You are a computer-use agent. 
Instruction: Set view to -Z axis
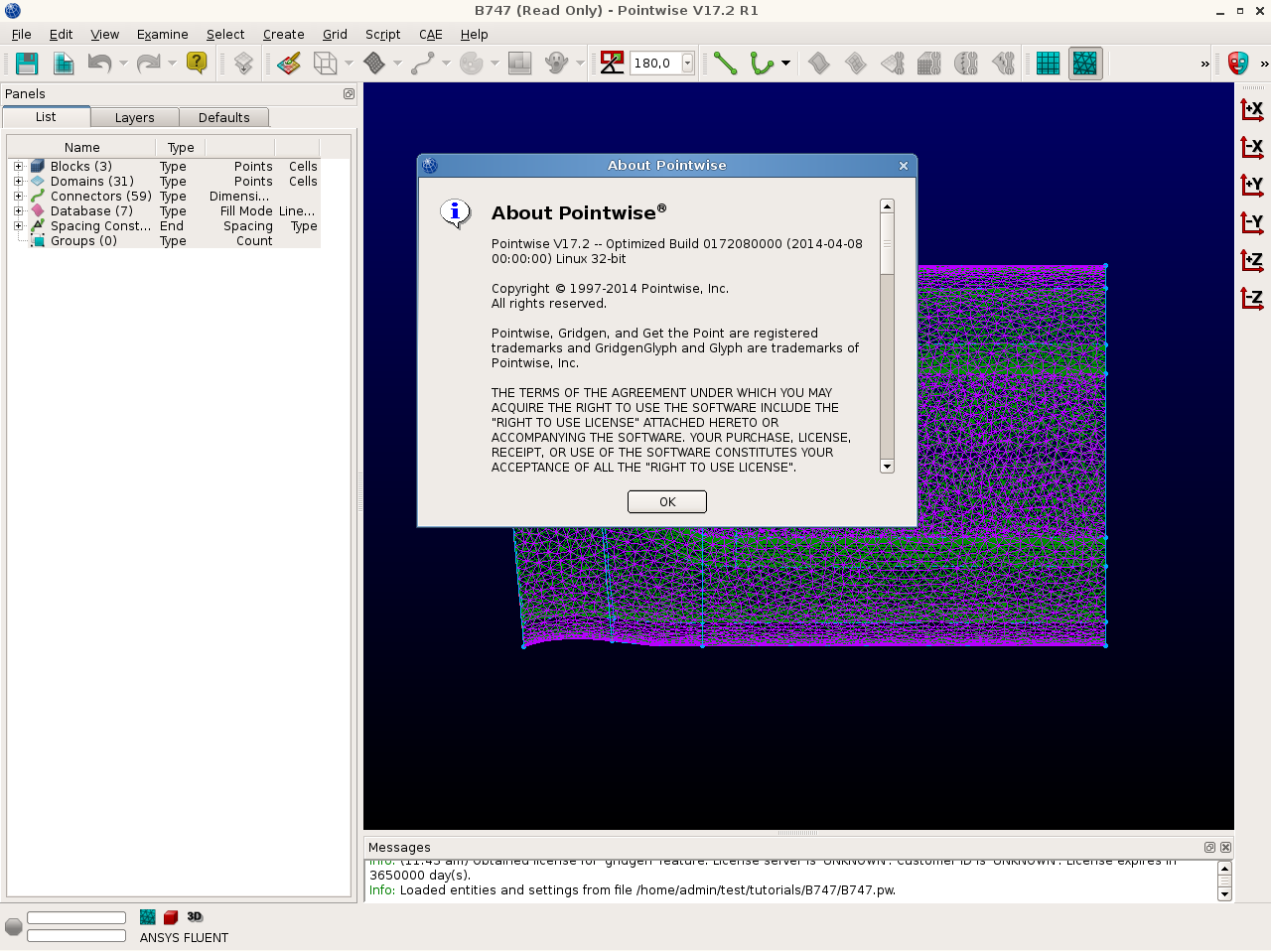click(1252, 298)
